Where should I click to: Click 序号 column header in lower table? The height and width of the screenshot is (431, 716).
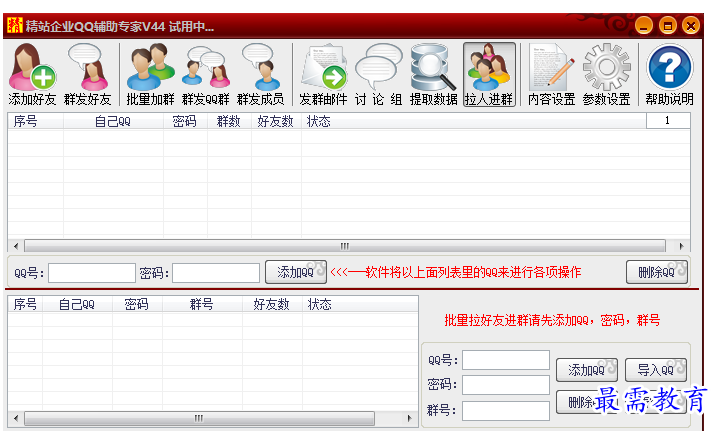(25, 304)
